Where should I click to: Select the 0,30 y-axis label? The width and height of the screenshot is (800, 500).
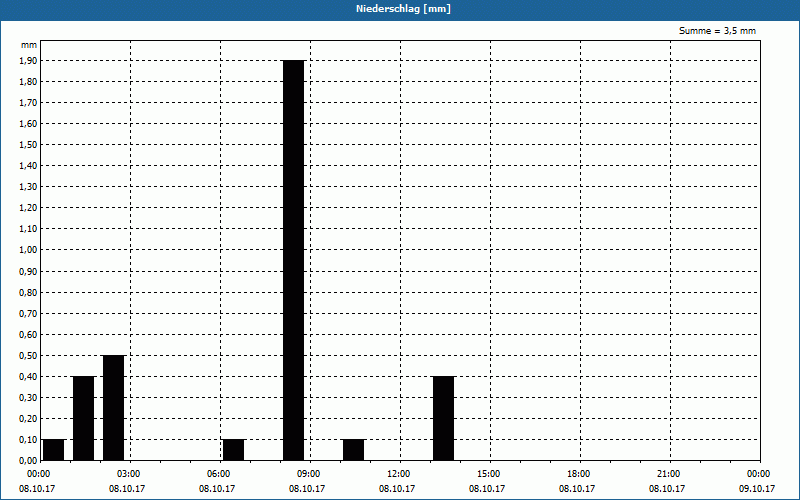point(28,398)
